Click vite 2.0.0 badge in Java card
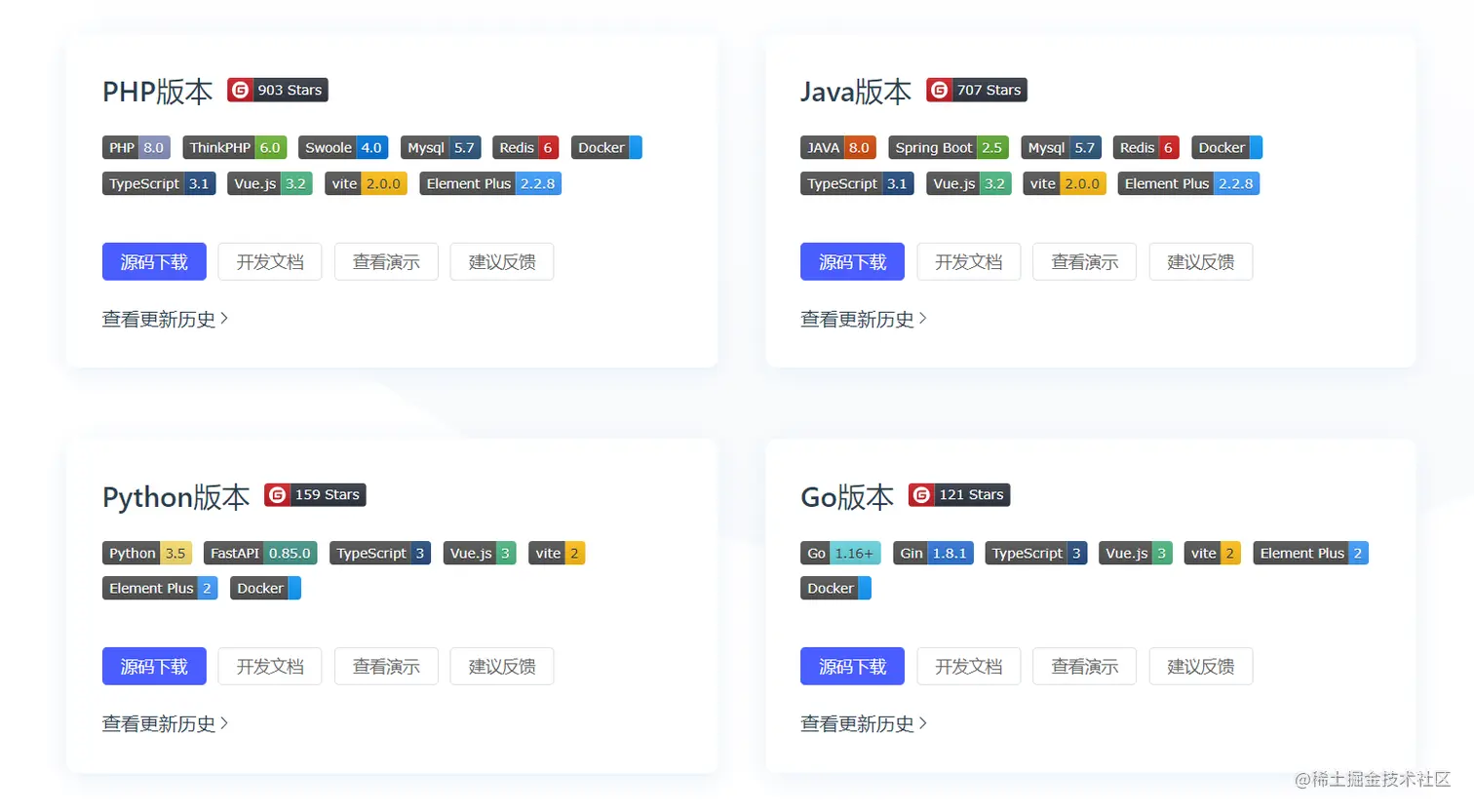The height and width of the screenshot is (812, 1474). coord(1065,183)
